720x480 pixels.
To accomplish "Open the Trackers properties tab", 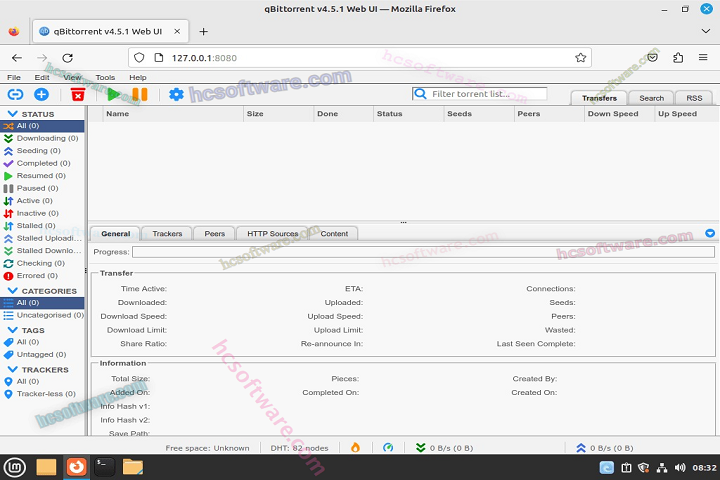I will click(167, 233).
